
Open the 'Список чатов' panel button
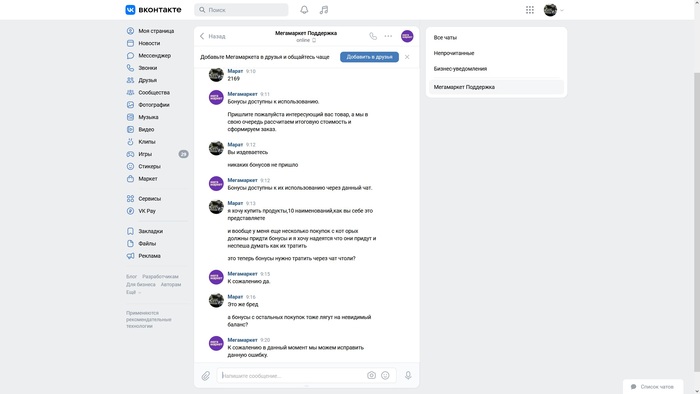click(653, 386)
